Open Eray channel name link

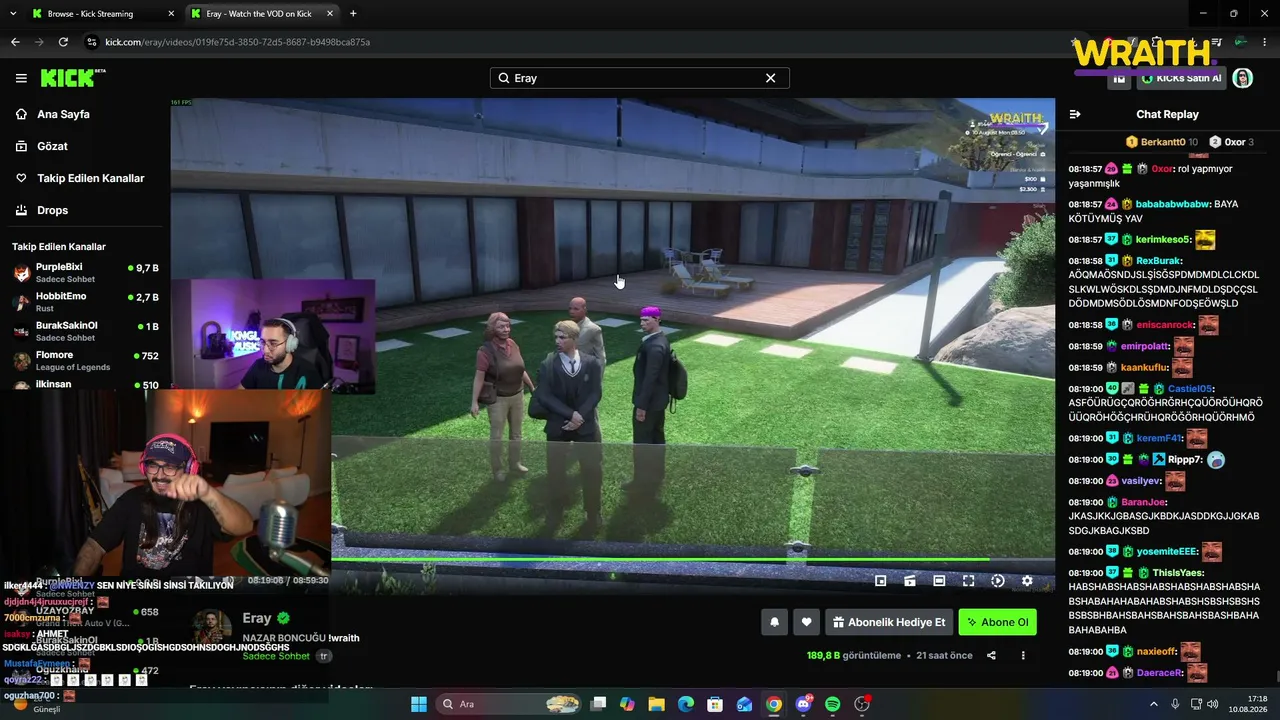[257, 618]
